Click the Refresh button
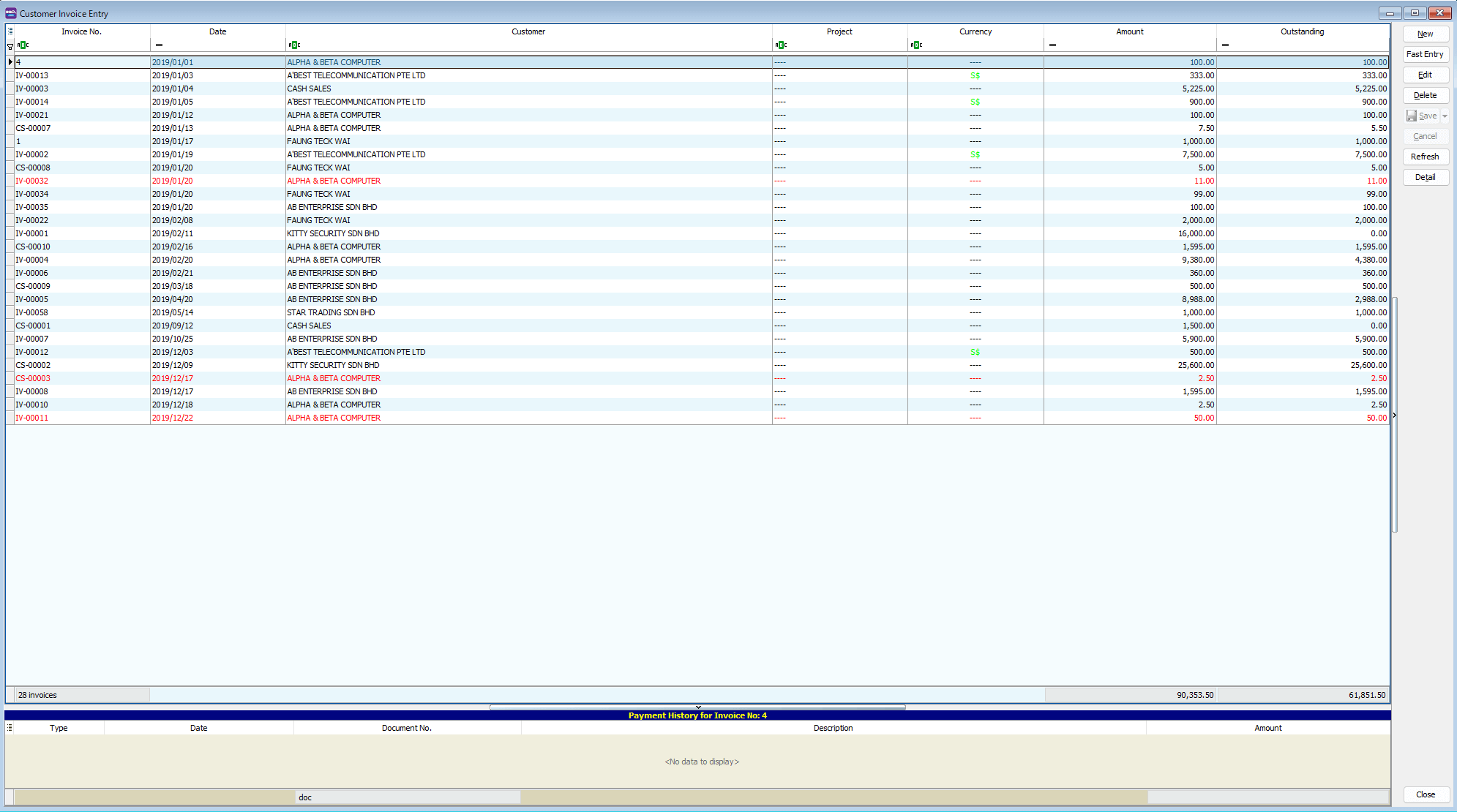This screenshot has height=812, width=1457. [x=1425, y=157]
